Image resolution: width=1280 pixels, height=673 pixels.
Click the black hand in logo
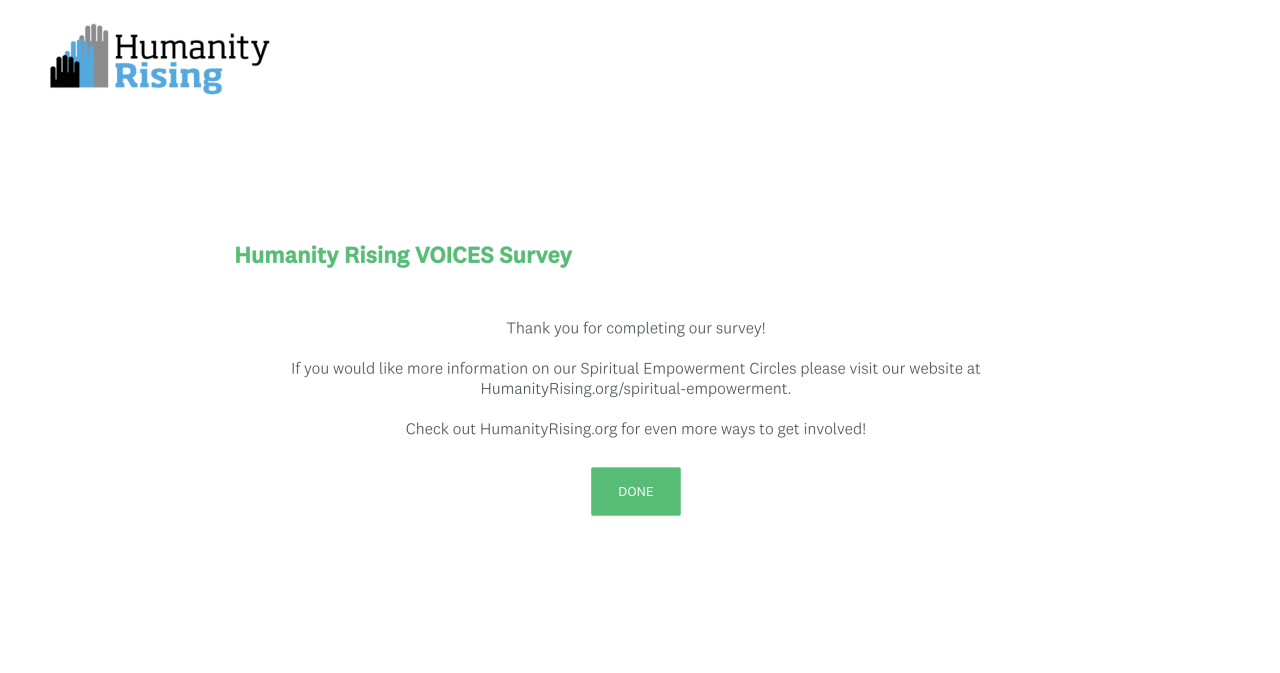pos(64,73)
